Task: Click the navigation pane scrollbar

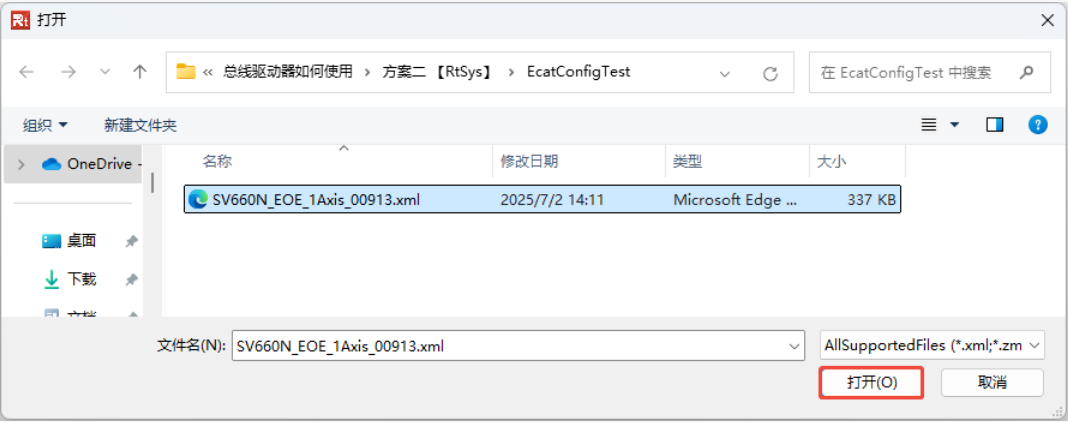Action: pyautogui.click(x=153, y=182)
